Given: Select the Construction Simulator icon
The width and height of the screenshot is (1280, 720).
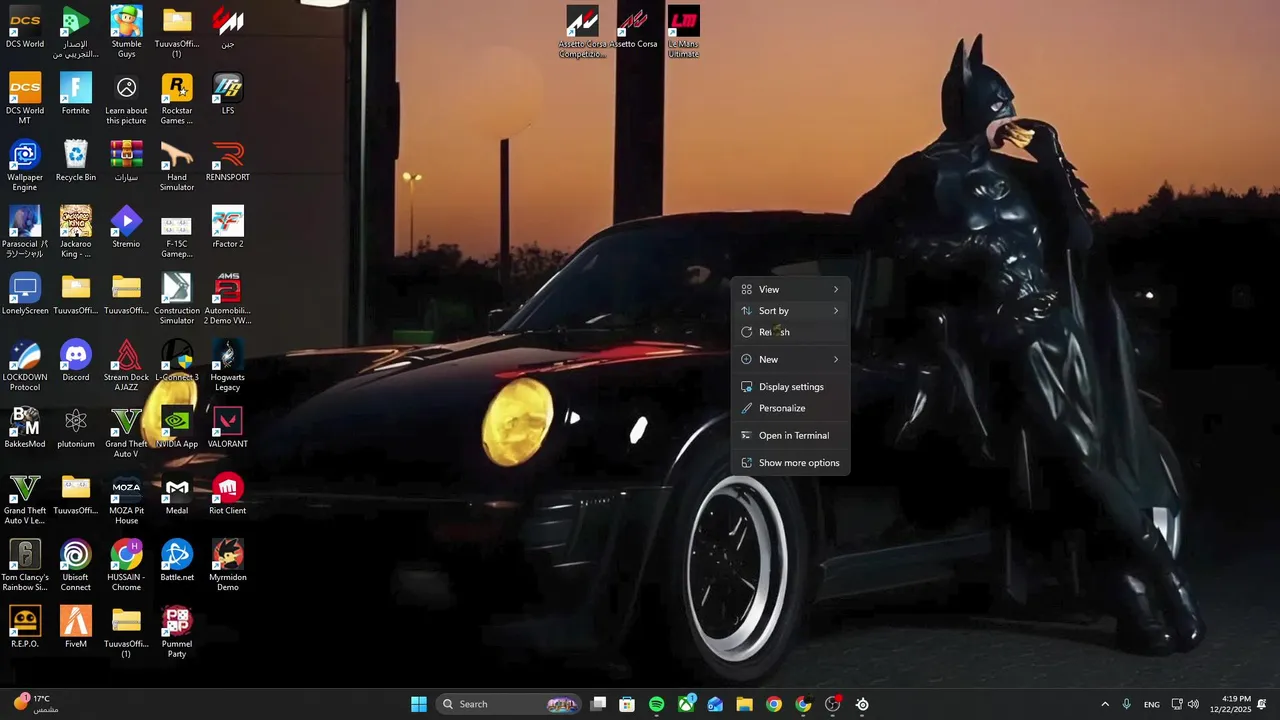Looking at the screenshot, I should point(177,299).
